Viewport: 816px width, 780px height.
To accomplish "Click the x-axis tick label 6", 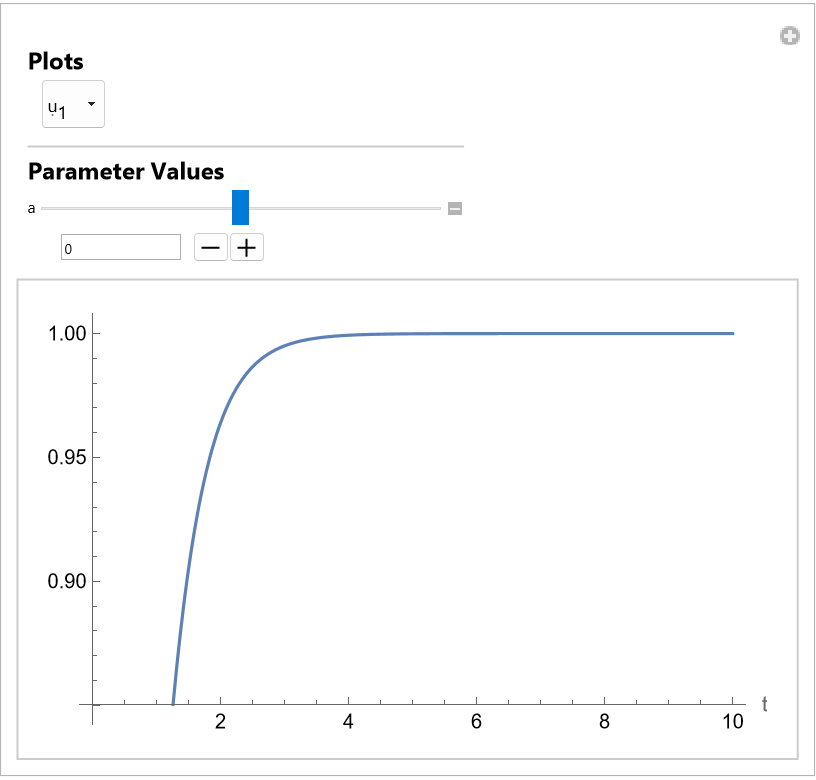I will [476, 723].
